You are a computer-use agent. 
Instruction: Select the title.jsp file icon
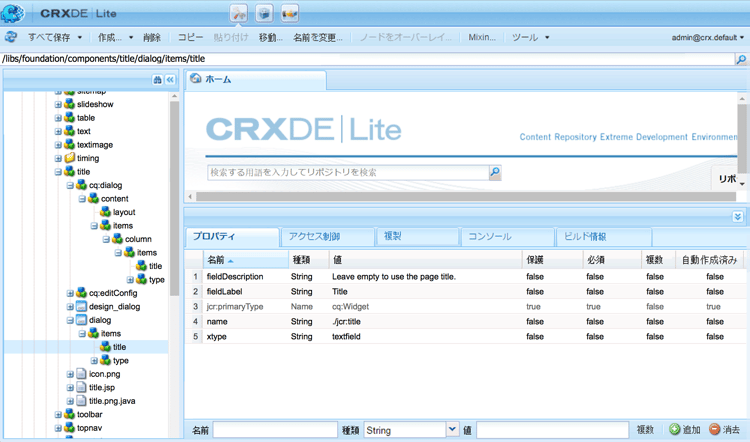click(x=82, y=387)
